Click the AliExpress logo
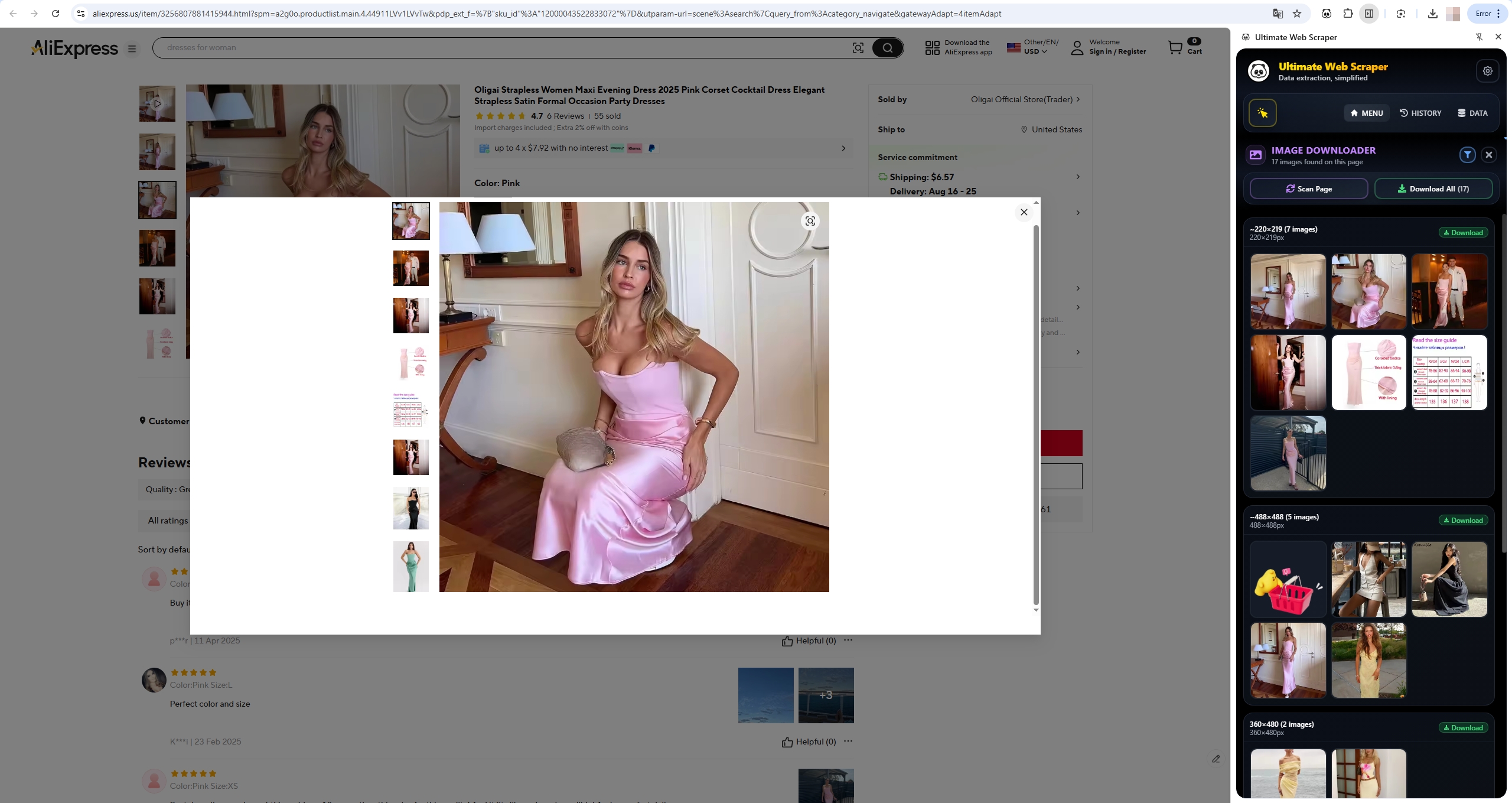 coord(74,48)
